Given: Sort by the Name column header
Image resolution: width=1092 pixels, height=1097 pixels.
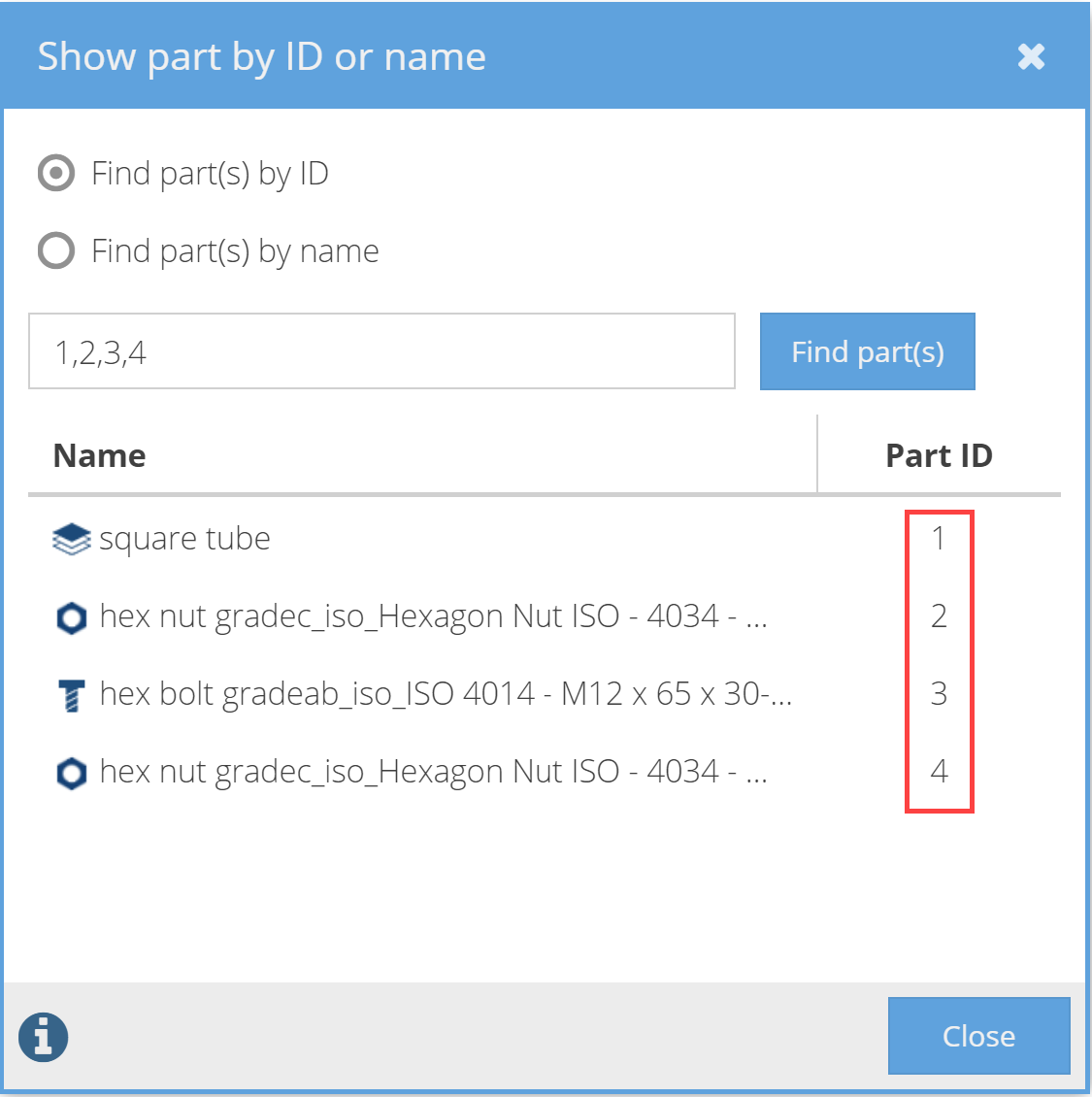Looking at the screenshot, I should pos(100,455).
